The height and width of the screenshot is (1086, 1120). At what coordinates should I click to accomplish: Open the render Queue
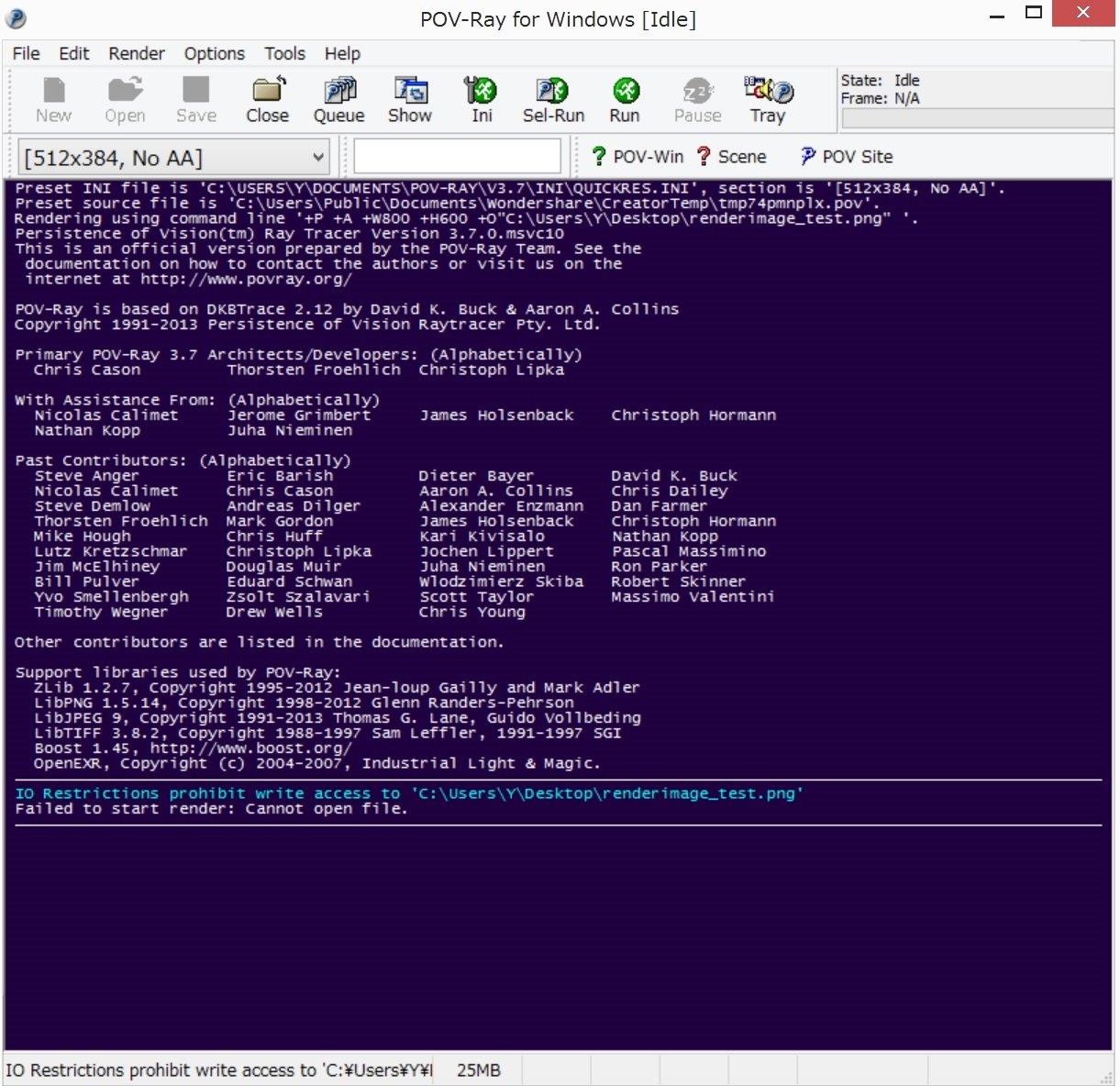pyautogui.click(x=339, y=100)
